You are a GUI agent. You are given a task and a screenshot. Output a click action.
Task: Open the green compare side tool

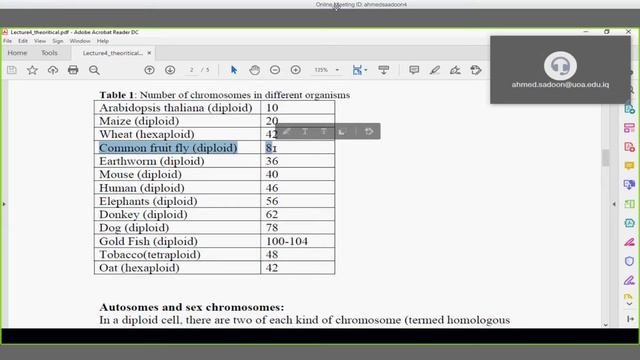pyautogui.click(x=629, y=204)
